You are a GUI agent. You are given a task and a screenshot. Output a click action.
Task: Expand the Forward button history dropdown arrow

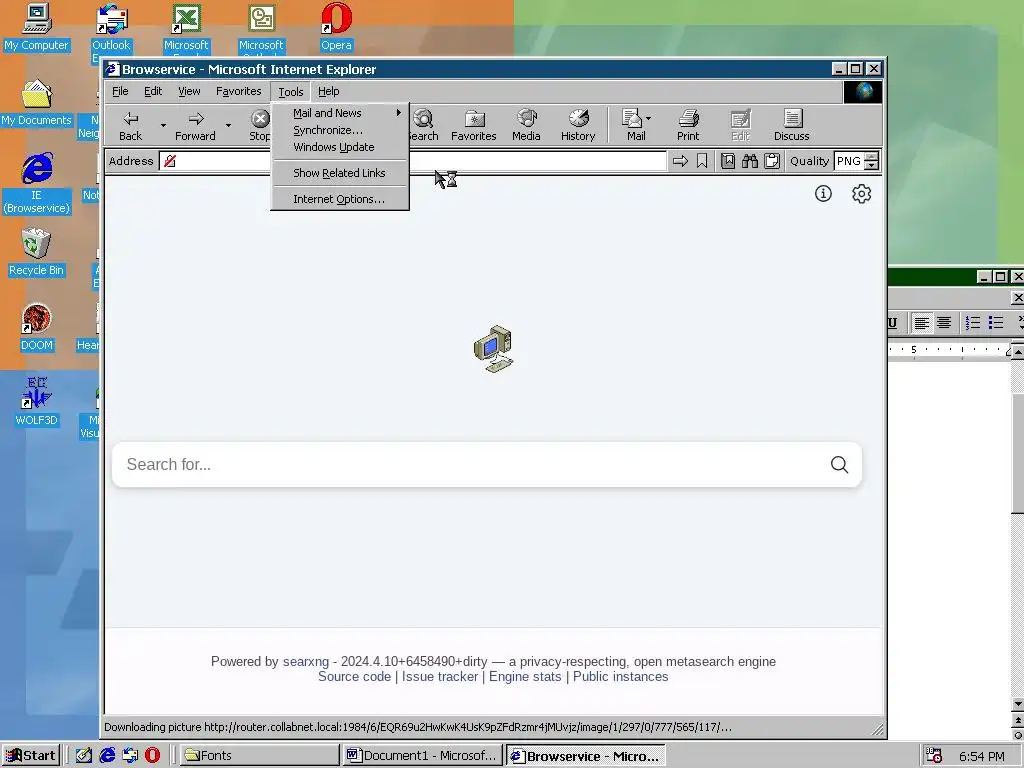tap(228, 125)
